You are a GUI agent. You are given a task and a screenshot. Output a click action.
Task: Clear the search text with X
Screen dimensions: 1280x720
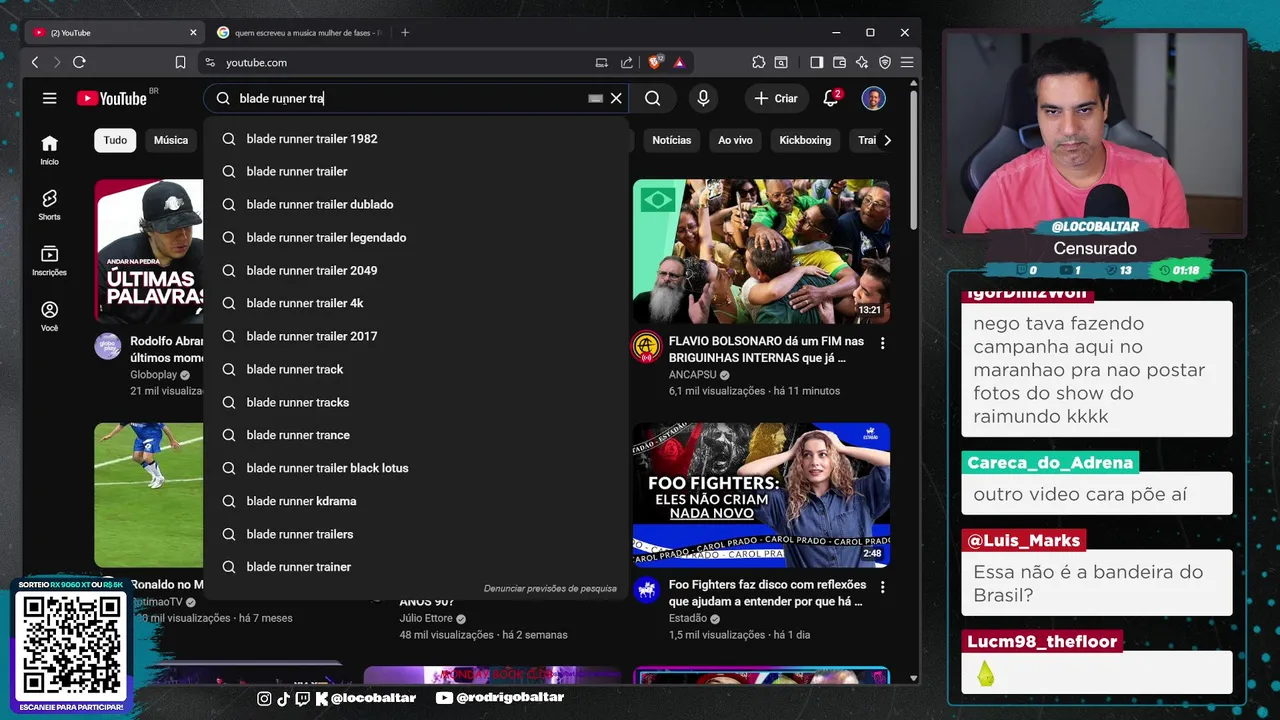coord(616,98)
